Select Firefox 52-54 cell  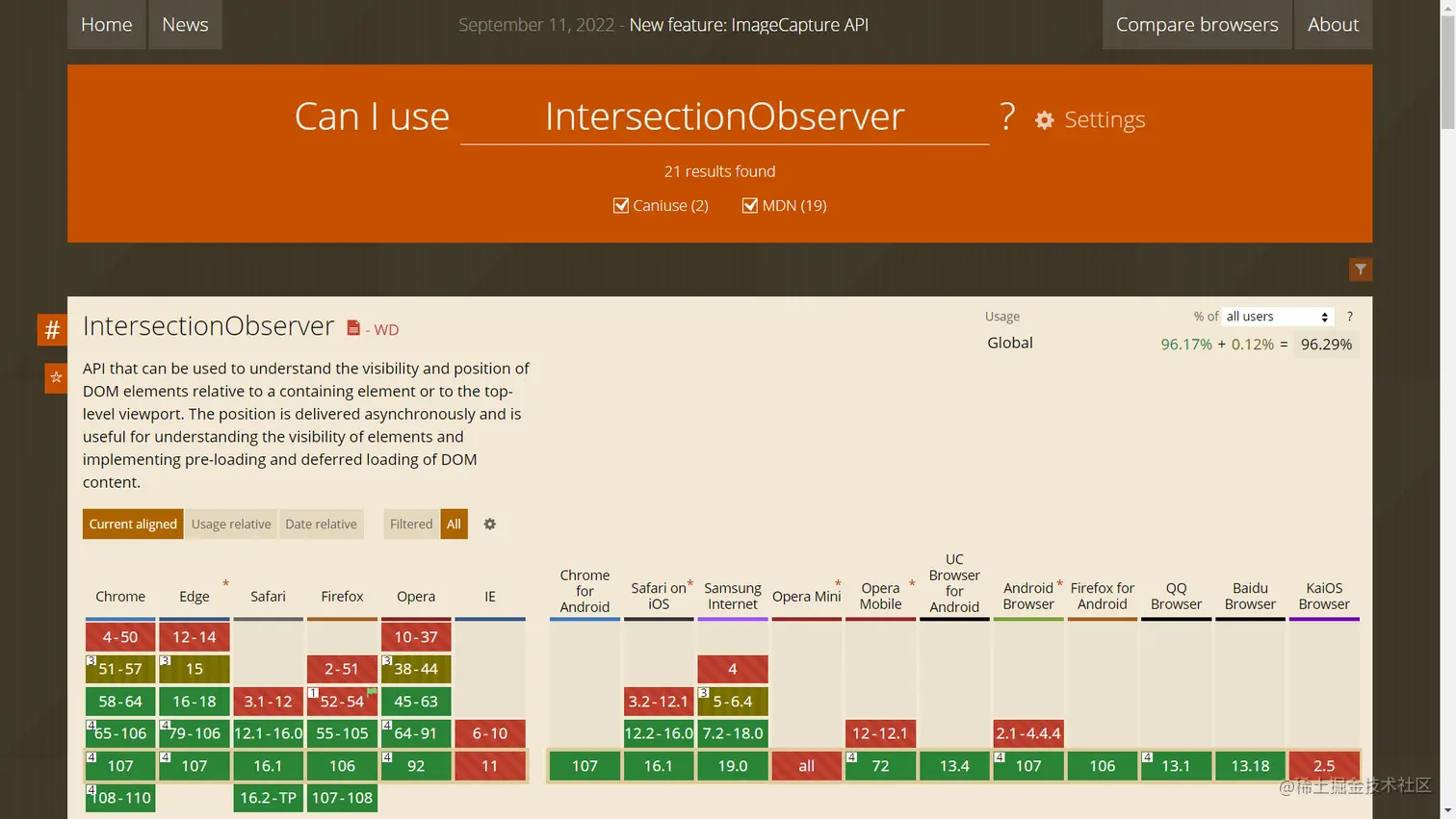342,702
